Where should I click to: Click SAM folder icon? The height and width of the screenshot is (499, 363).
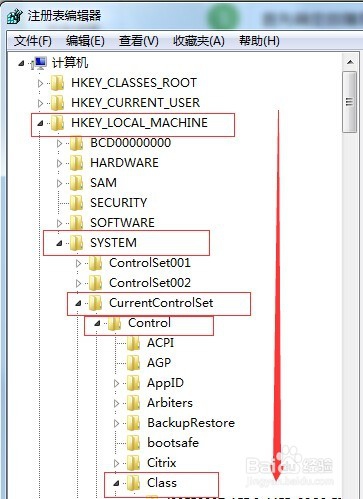click(77, 183)
